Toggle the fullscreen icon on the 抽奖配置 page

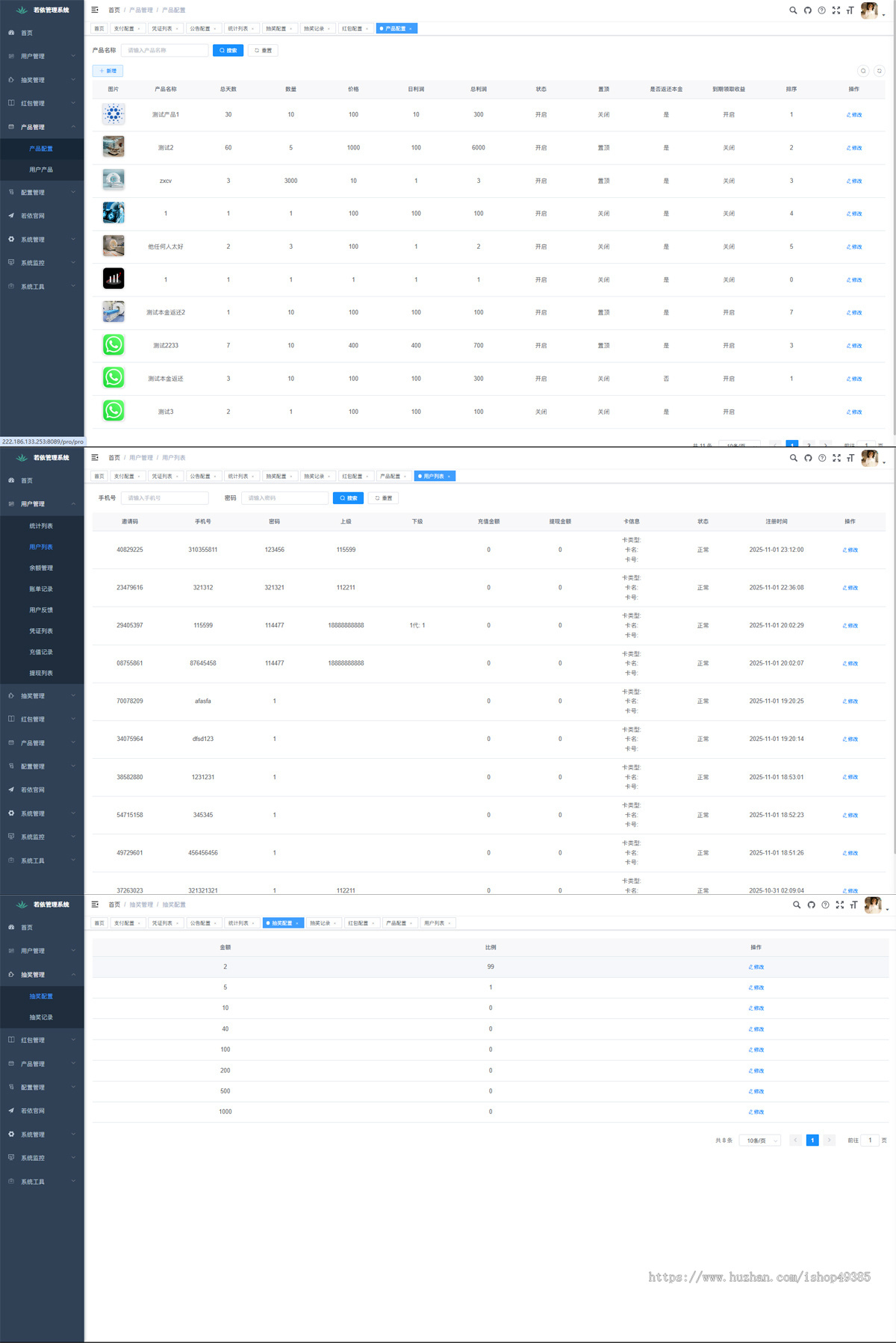point(839,905)
